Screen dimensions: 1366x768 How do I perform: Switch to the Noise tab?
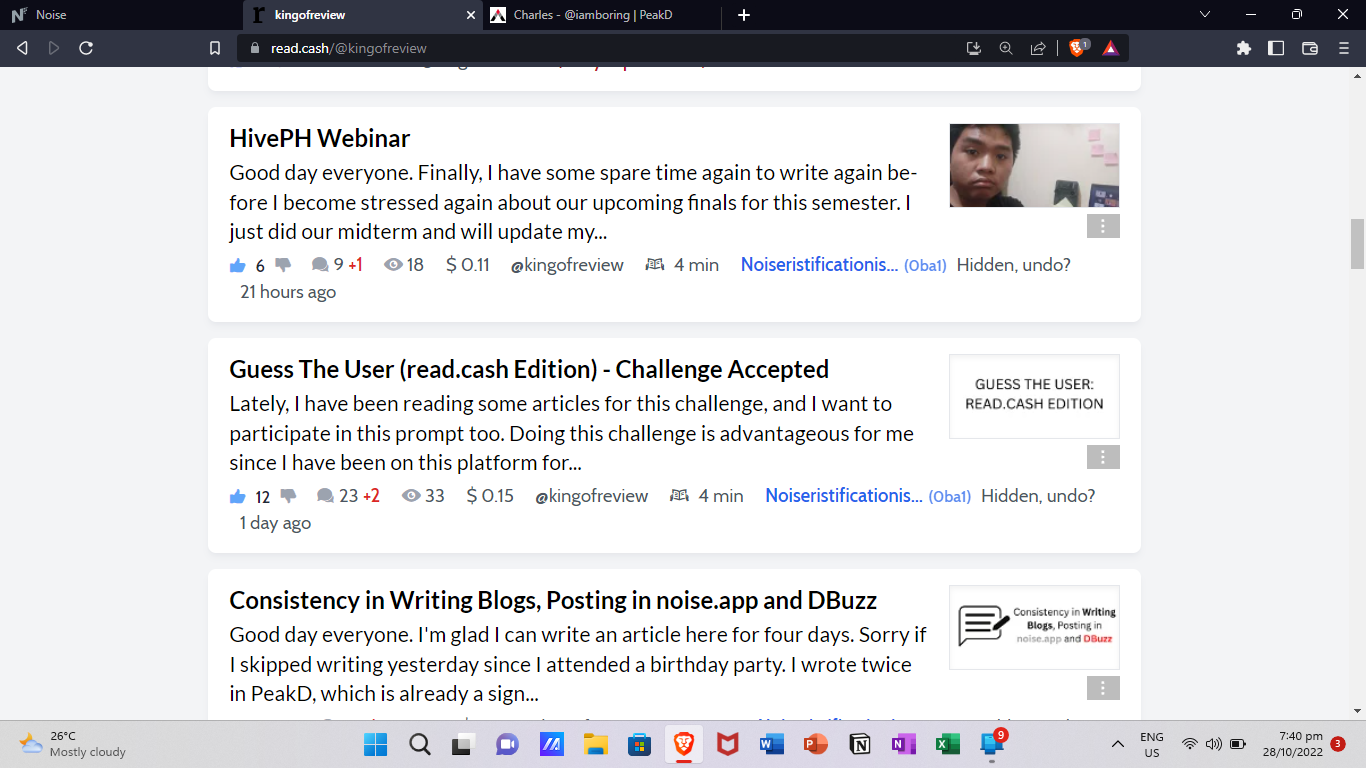(120, 15)
